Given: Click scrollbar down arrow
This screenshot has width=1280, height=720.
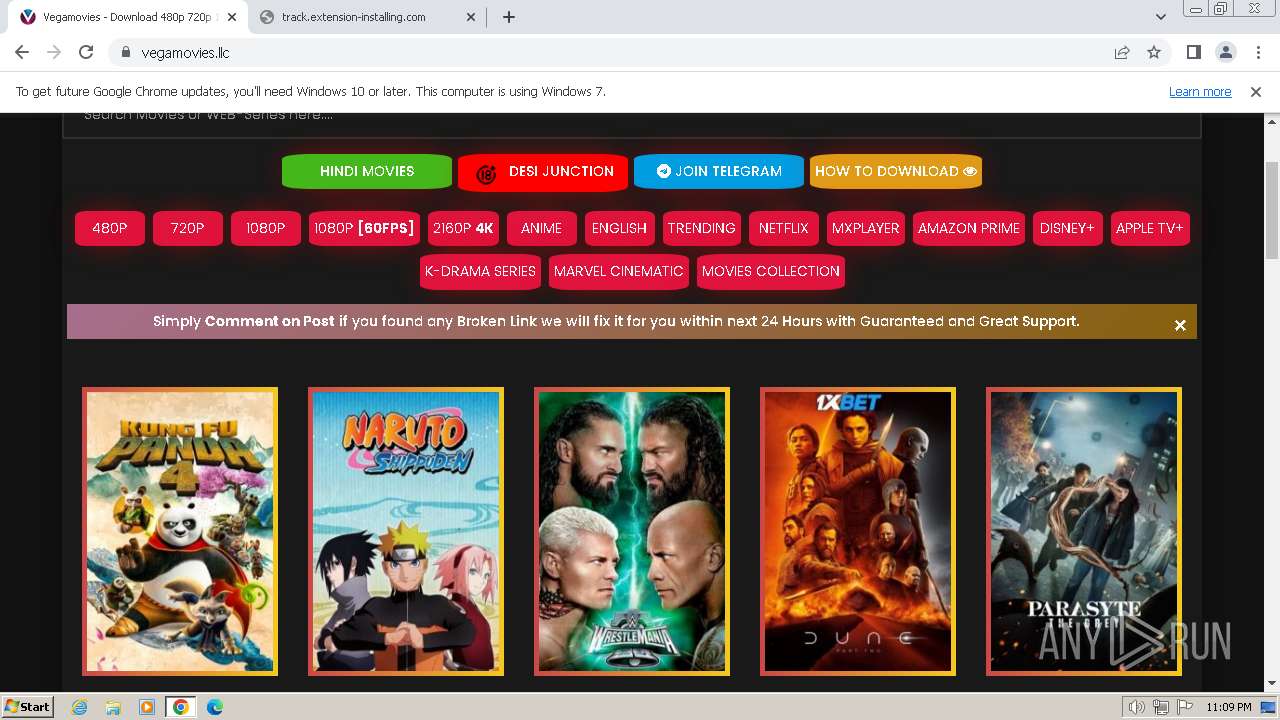Looking at the screenshot, I should pos(1272,683).
